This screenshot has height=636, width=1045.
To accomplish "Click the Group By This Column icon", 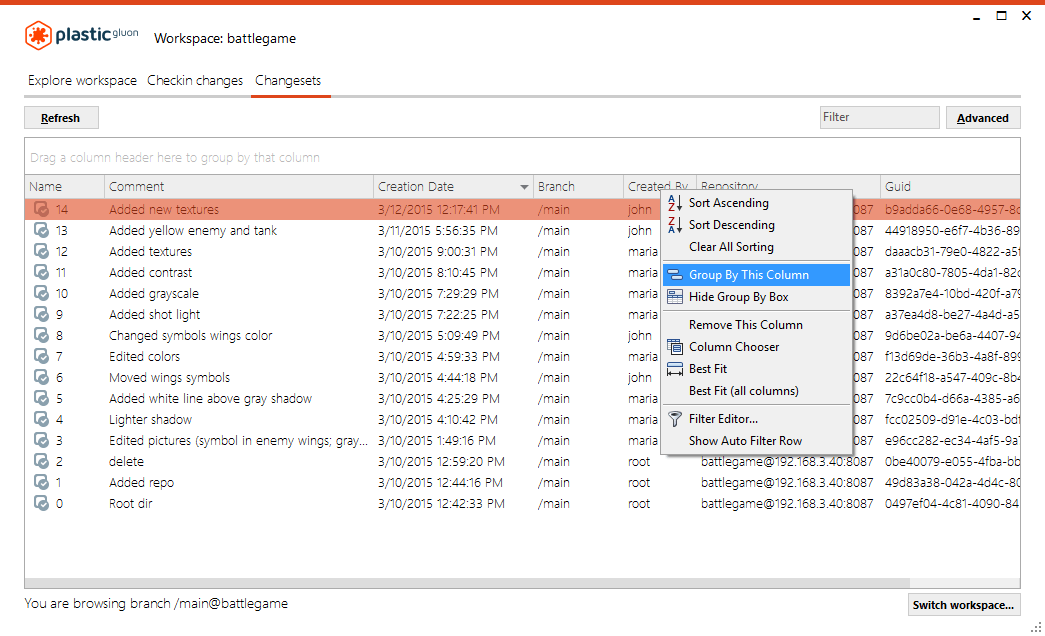I will click(x=674, y=275).
